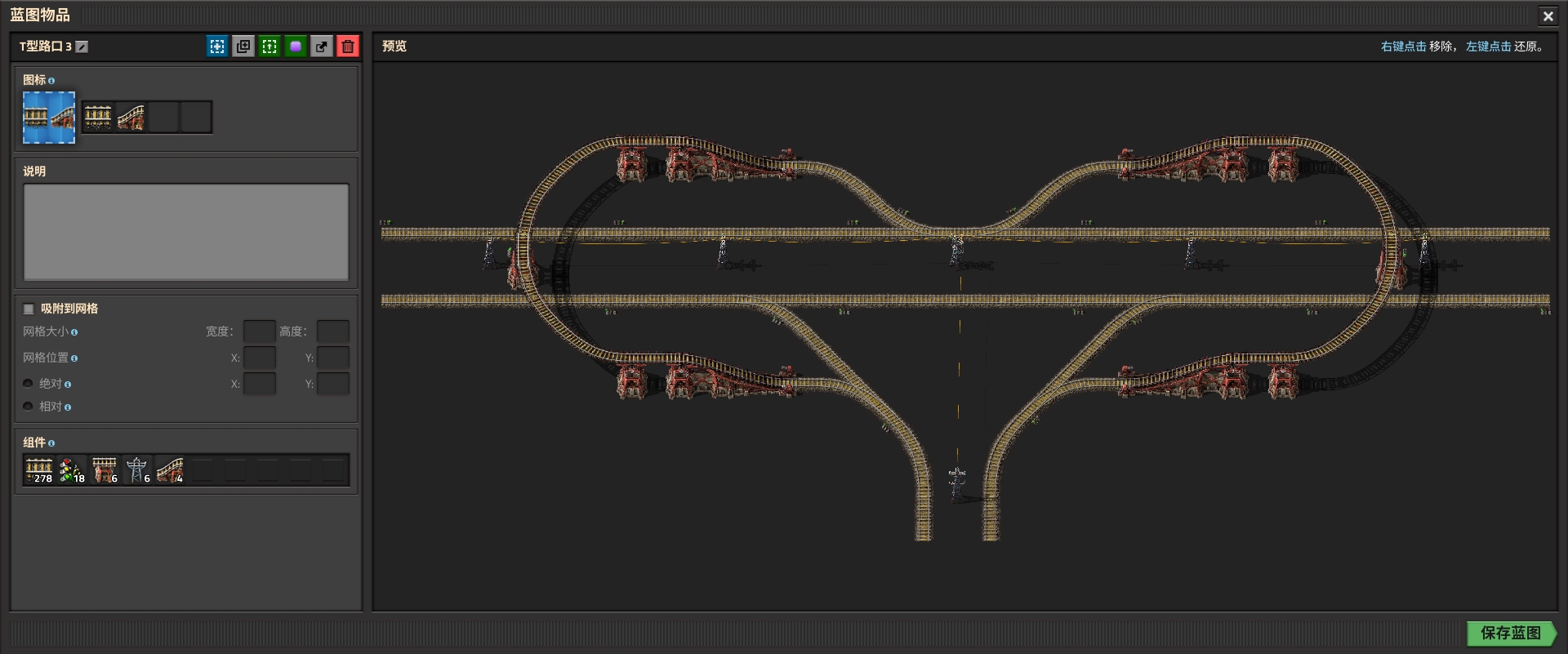Click the gray overlapping squares toolbar icon

point(243,47)
